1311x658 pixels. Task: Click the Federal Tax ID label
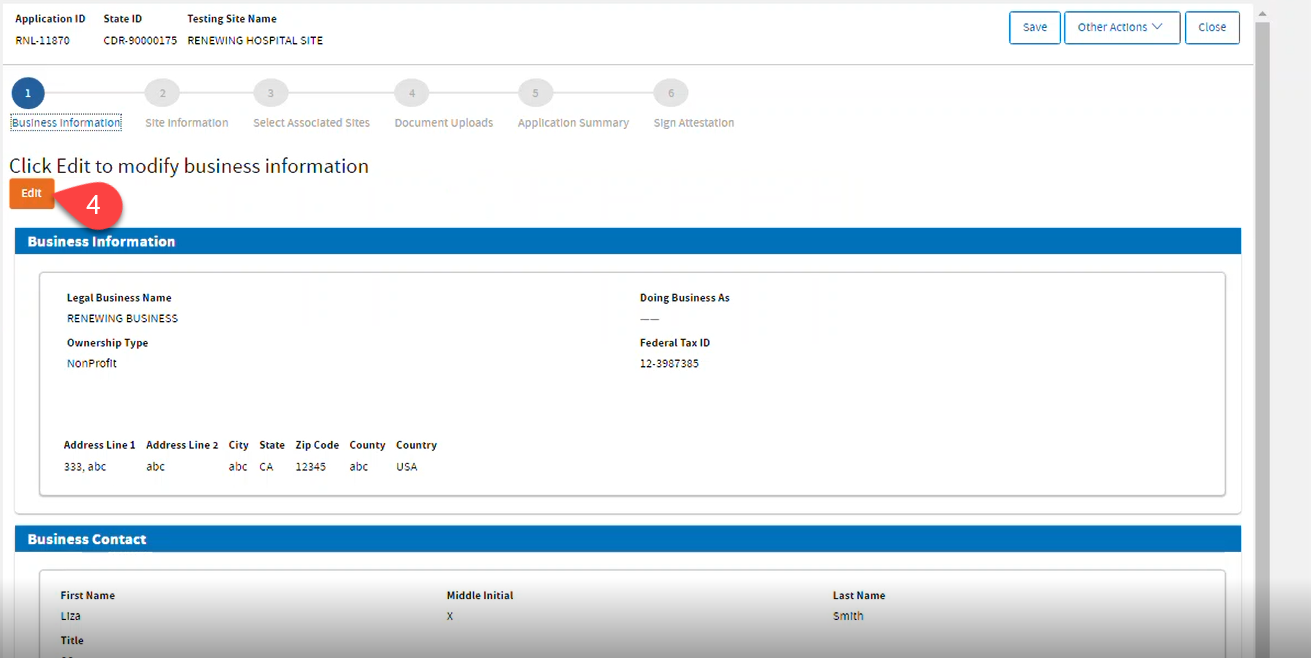(x=675, y=343)
